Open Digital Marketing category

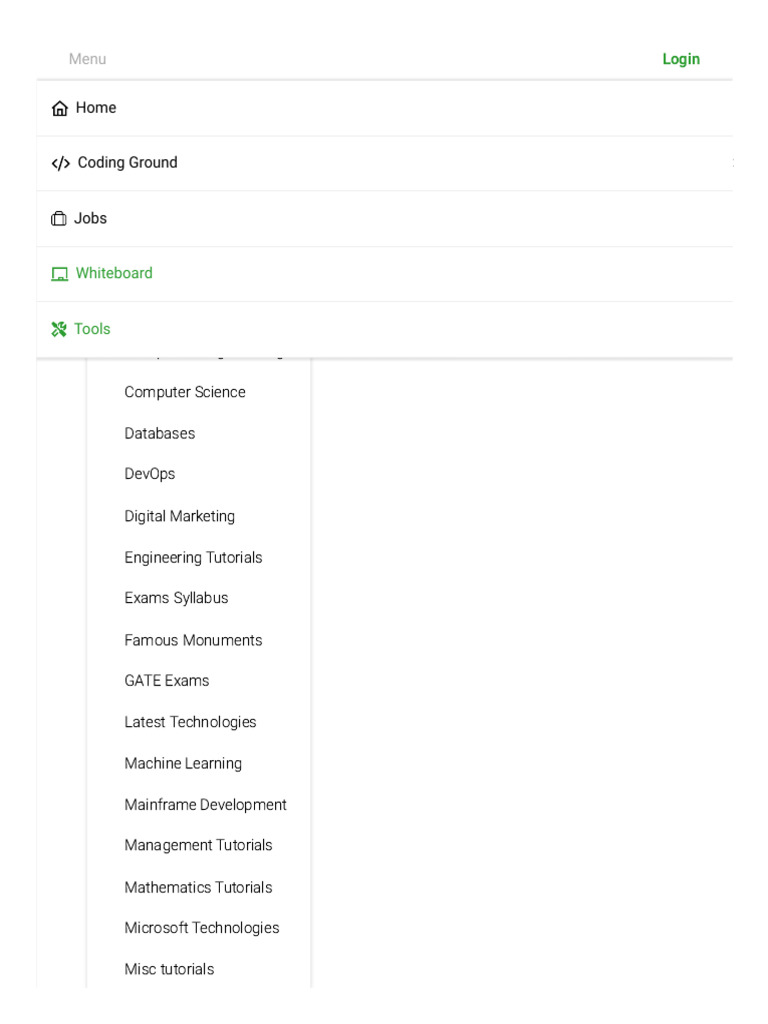[x=179, y=516]
